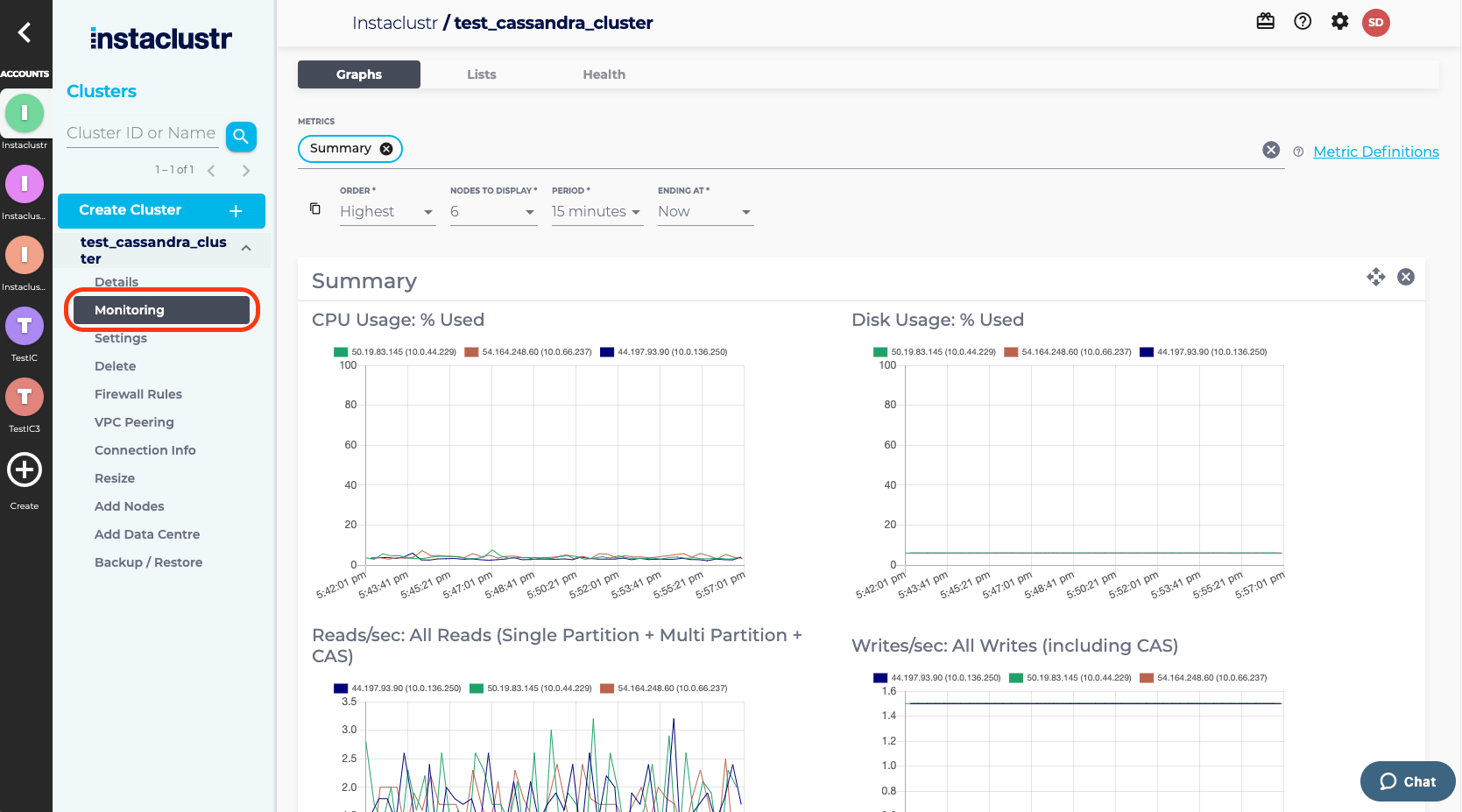This screenshot has height=812, width=1462.
Task: Click the cluster search magnifier icon
Action: pyautogui.click(x=241, y=137)
